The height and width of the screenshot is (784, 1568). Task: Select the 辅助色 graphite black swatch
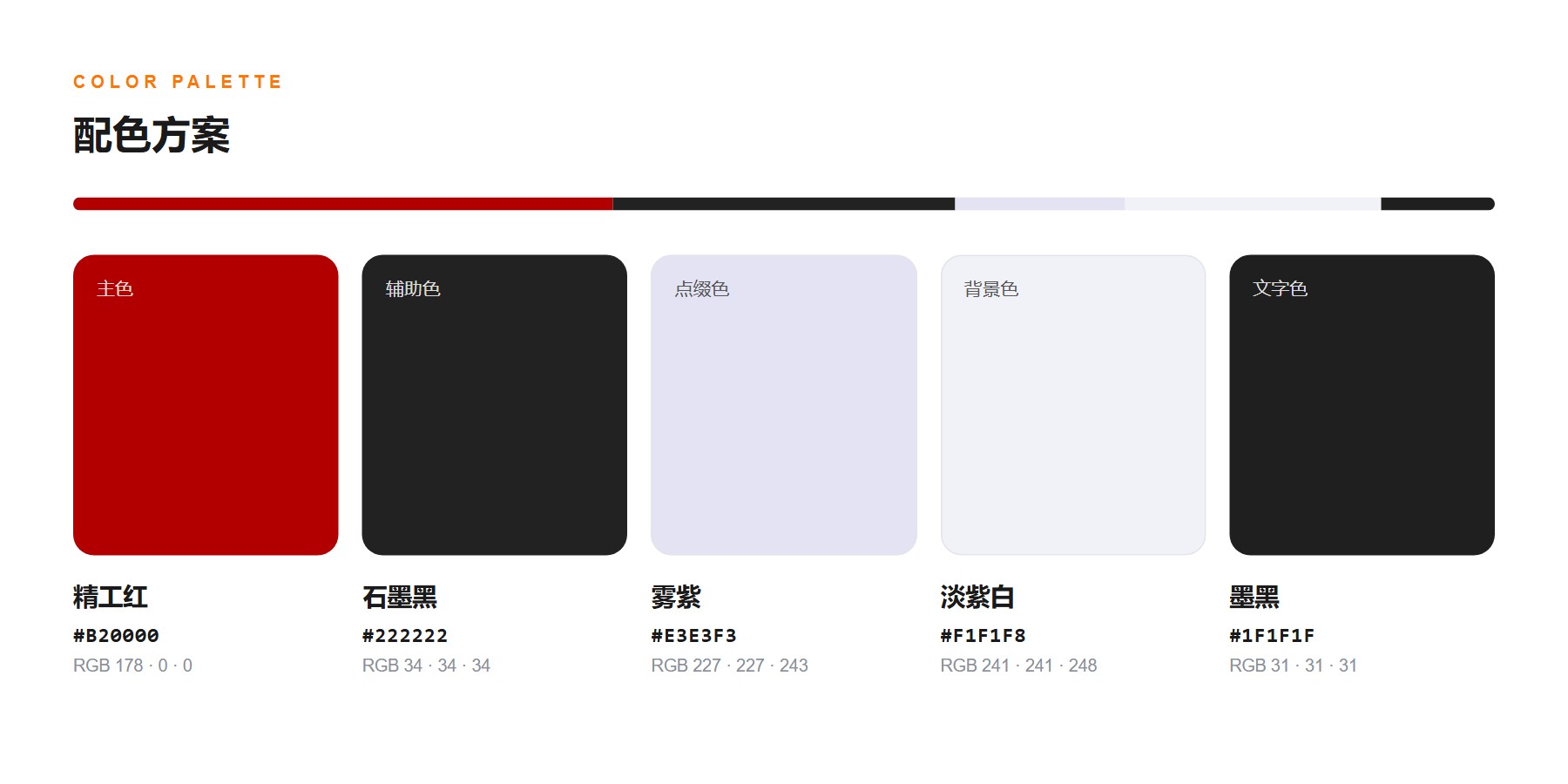pos(495,404)
